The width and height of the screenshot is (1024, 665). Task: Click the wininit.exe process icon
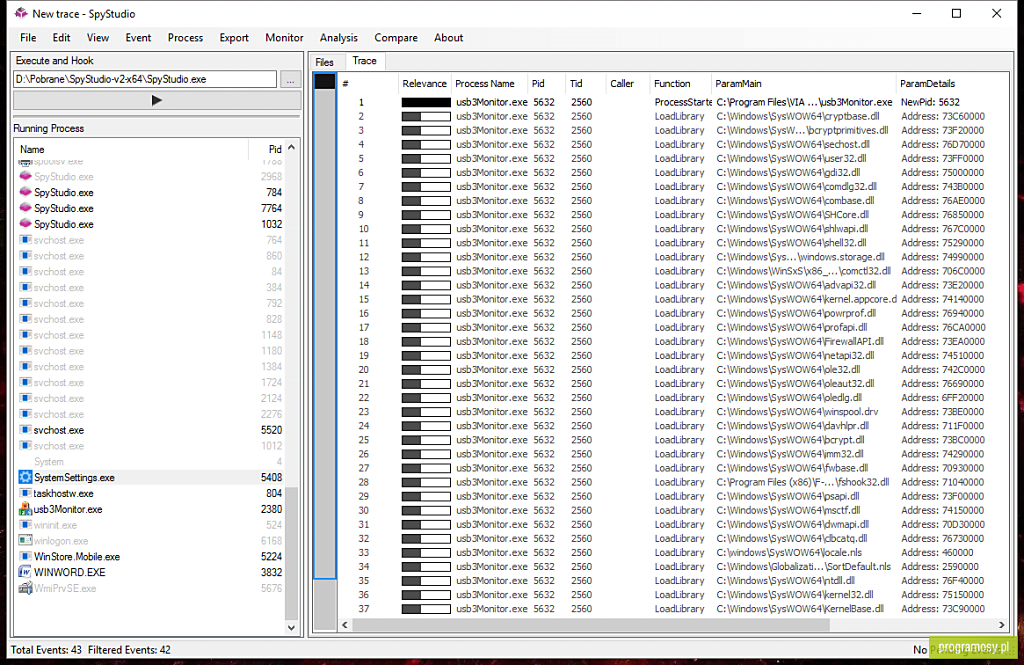tap(25, 525)
